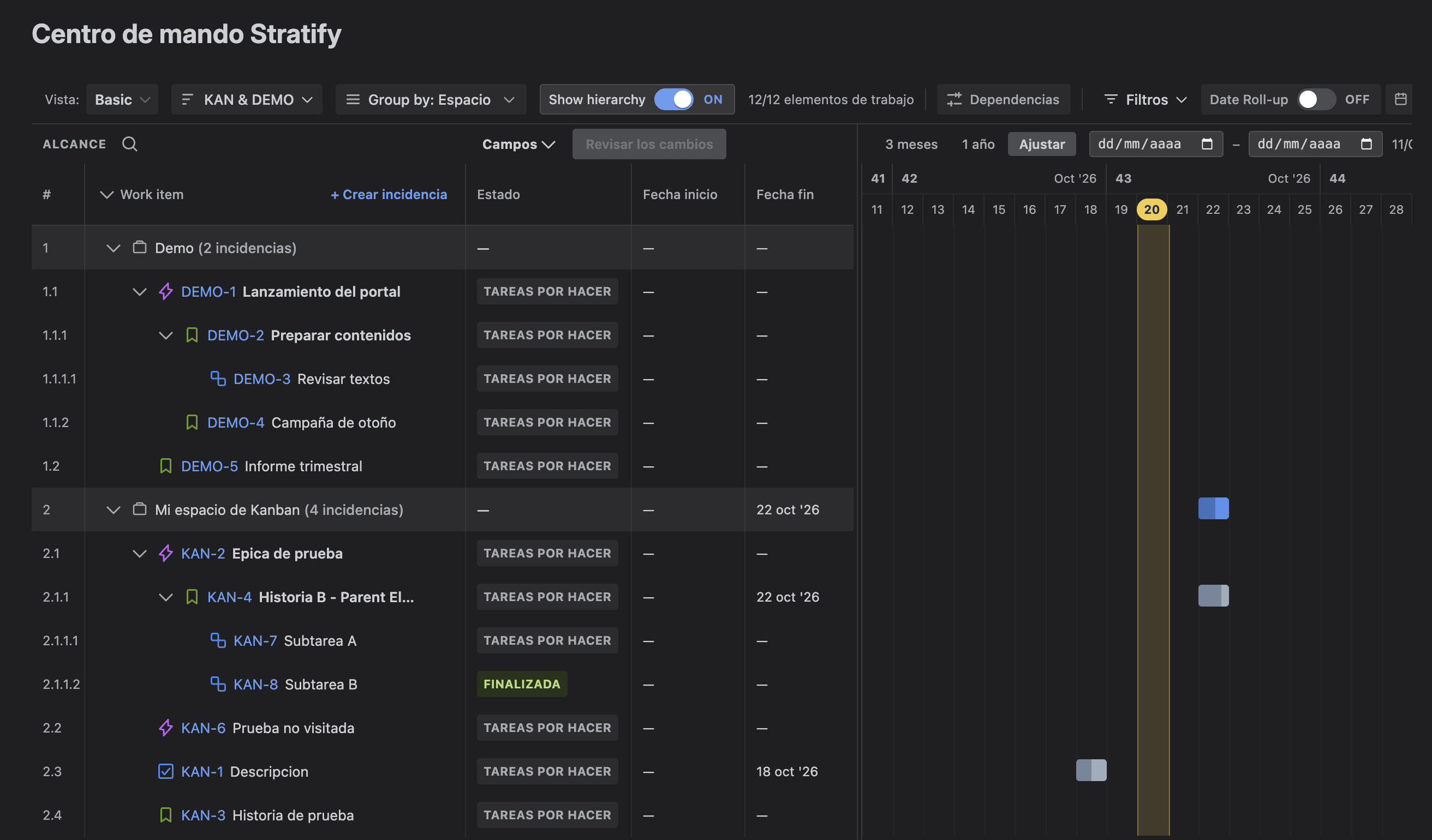The height and width of the screenshot is (840, 1432).
Task: Click the Dependencias button
Action: (x=1004, y=99)
